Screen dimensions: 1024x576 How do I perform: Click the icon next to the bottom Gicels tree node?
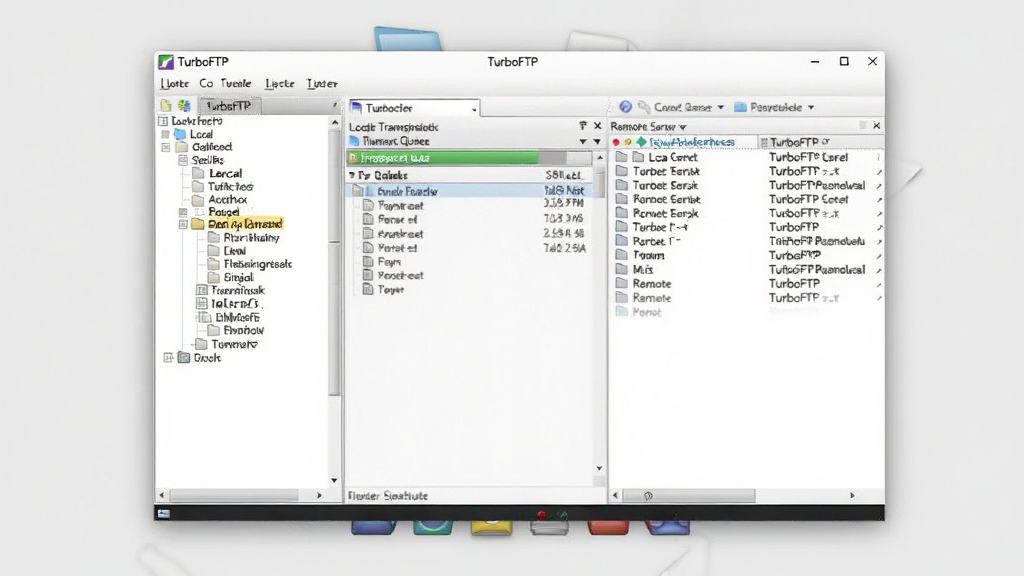tap(184, 358)
